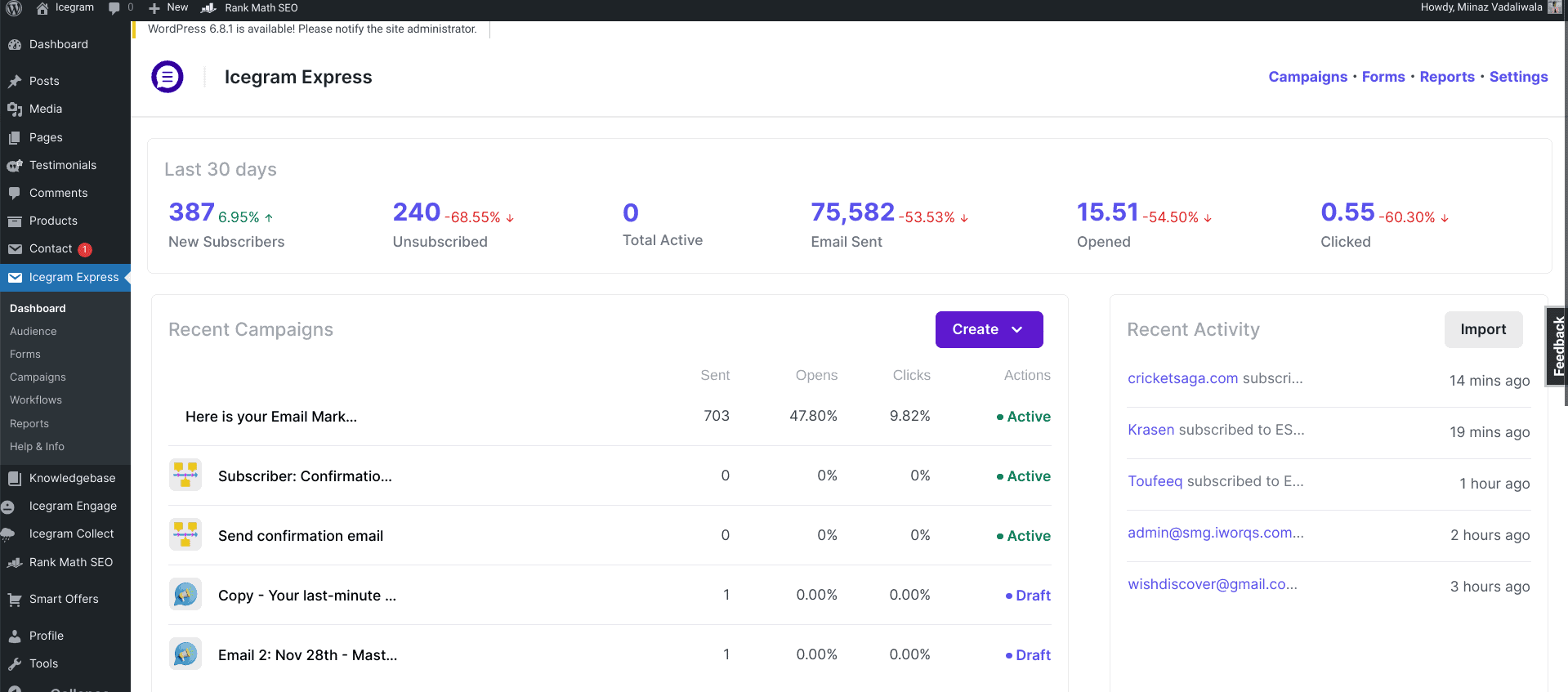Click newsletter icon beside Email 2: Nov 28th
The image size is (1568, 692).
(185, 654)
